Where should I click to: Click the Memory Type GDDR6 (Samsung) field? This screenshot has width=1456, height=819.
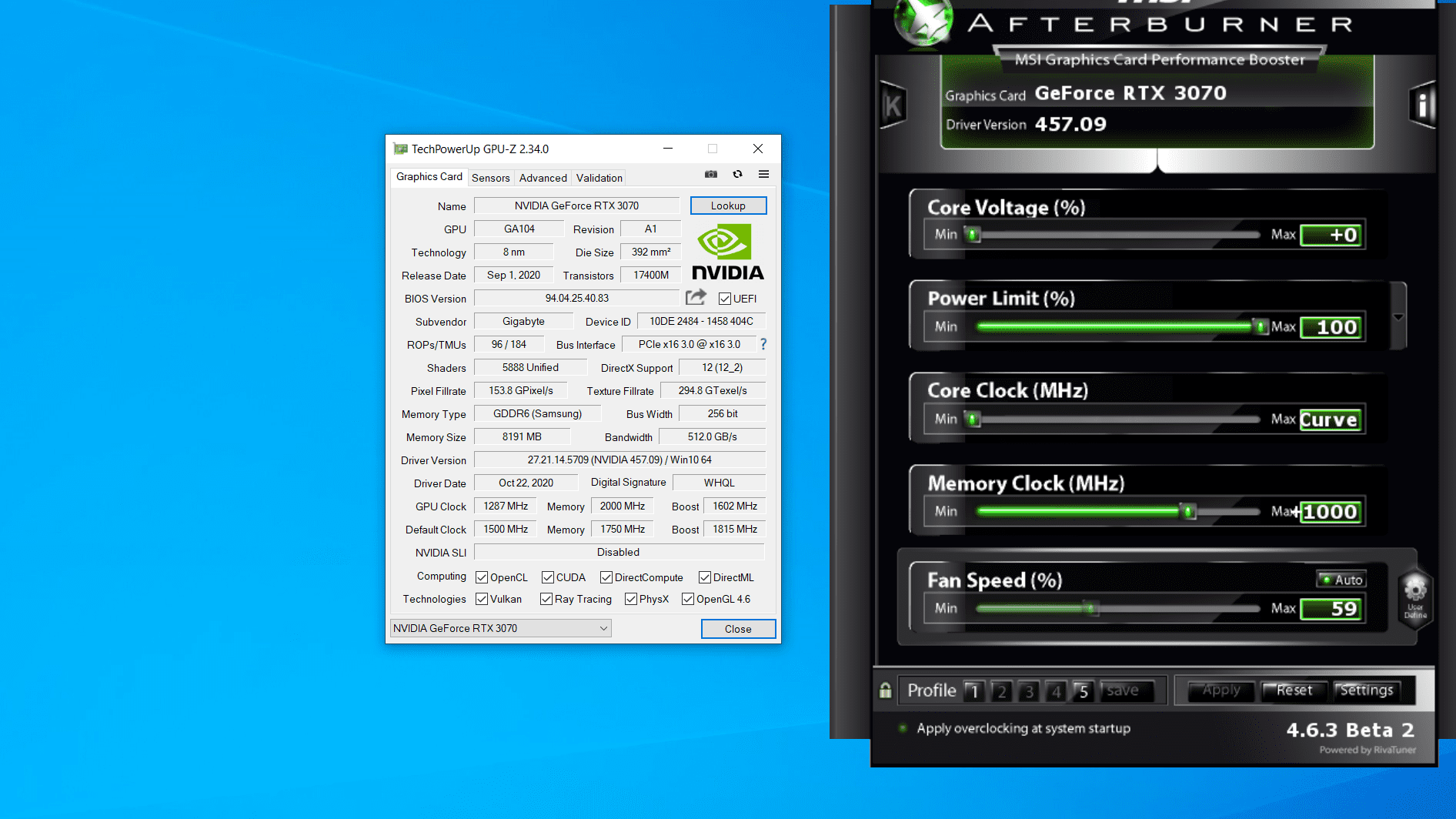[x=537, y=413]
